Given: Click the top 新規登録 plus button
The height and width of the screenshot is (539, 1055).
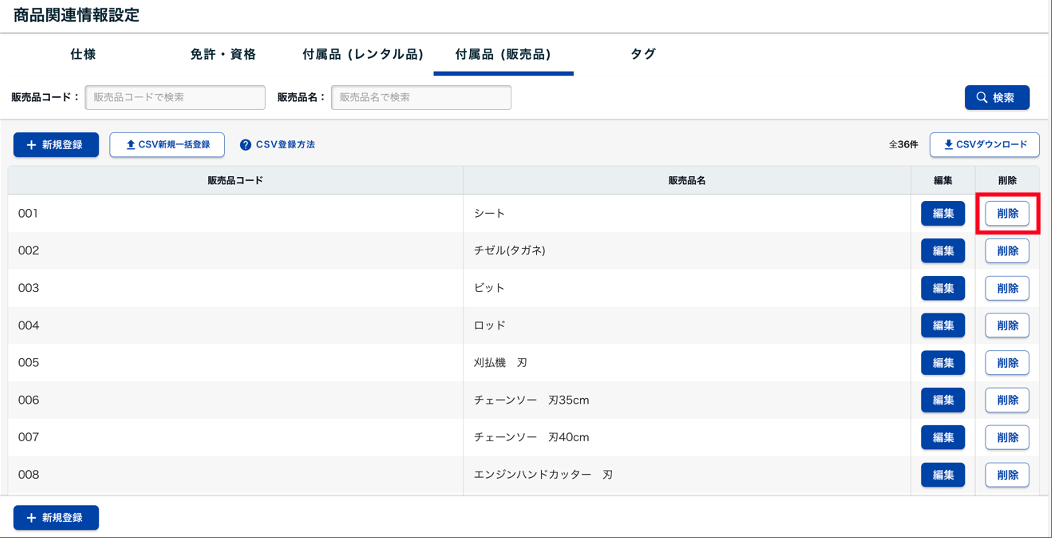Looking at the screenshot, I should [56, 145].
